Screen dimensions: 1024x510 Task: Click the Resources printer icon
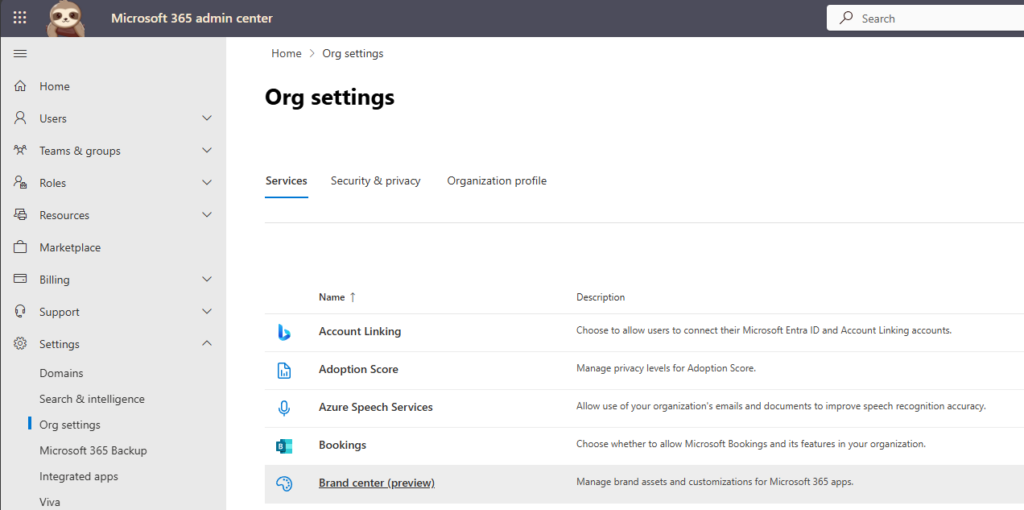tap(20, 215)
